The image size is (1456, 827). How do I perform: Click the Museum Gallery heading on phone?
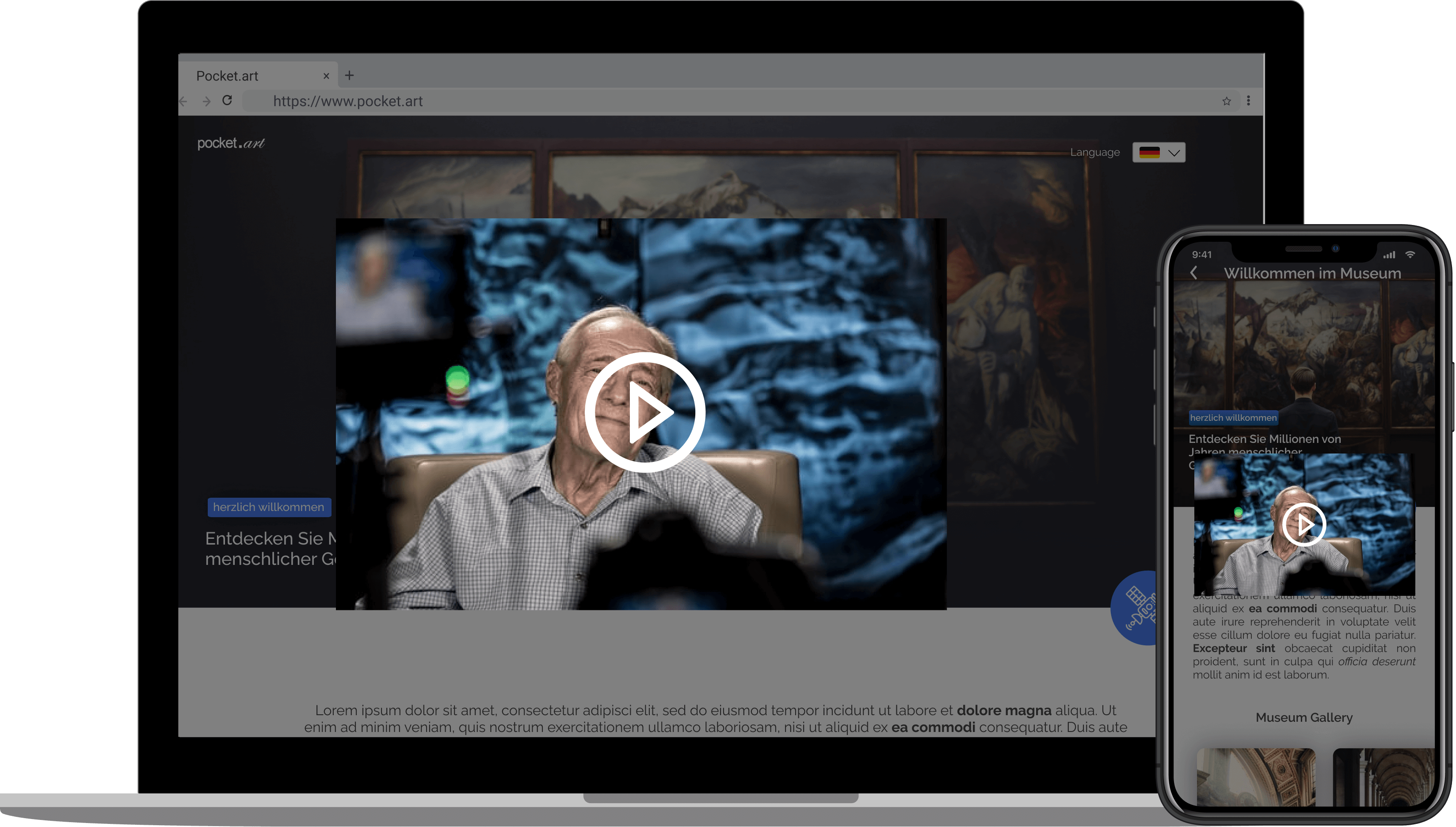click(1304, 718)
